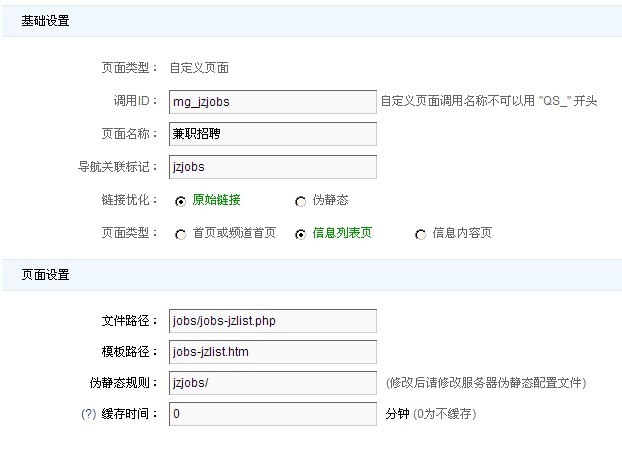Screen dimensions: 622x451
Task: Click the 基础设置 section header
Action: (46, 21)
